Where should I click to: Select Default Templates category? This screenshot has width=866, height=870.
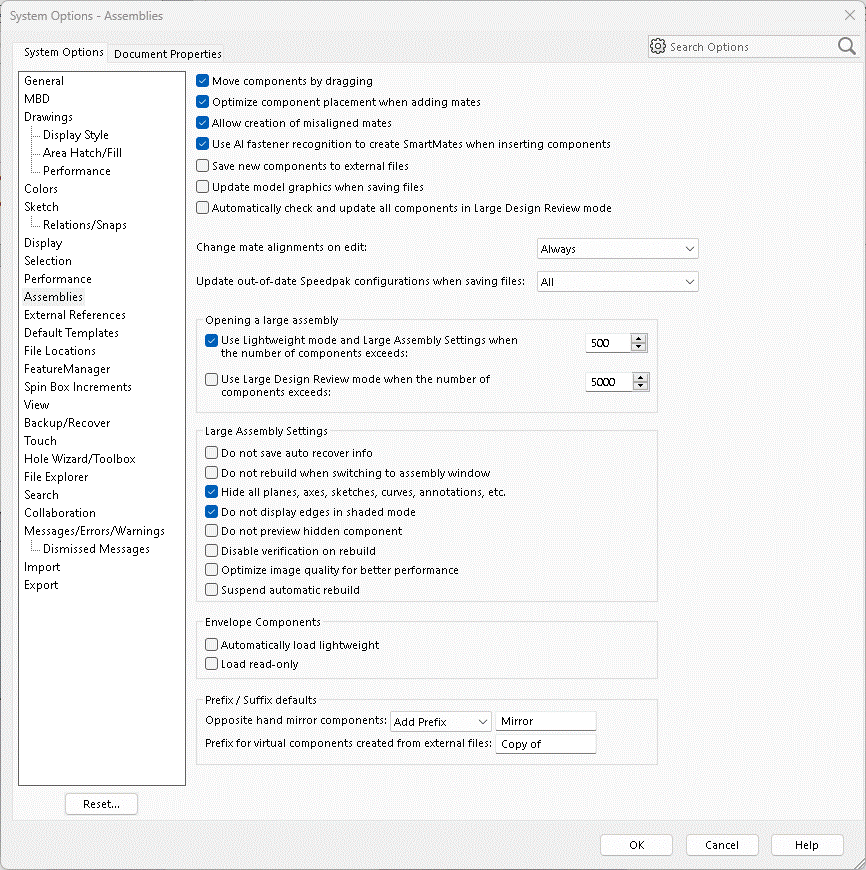tap(71, 333)
